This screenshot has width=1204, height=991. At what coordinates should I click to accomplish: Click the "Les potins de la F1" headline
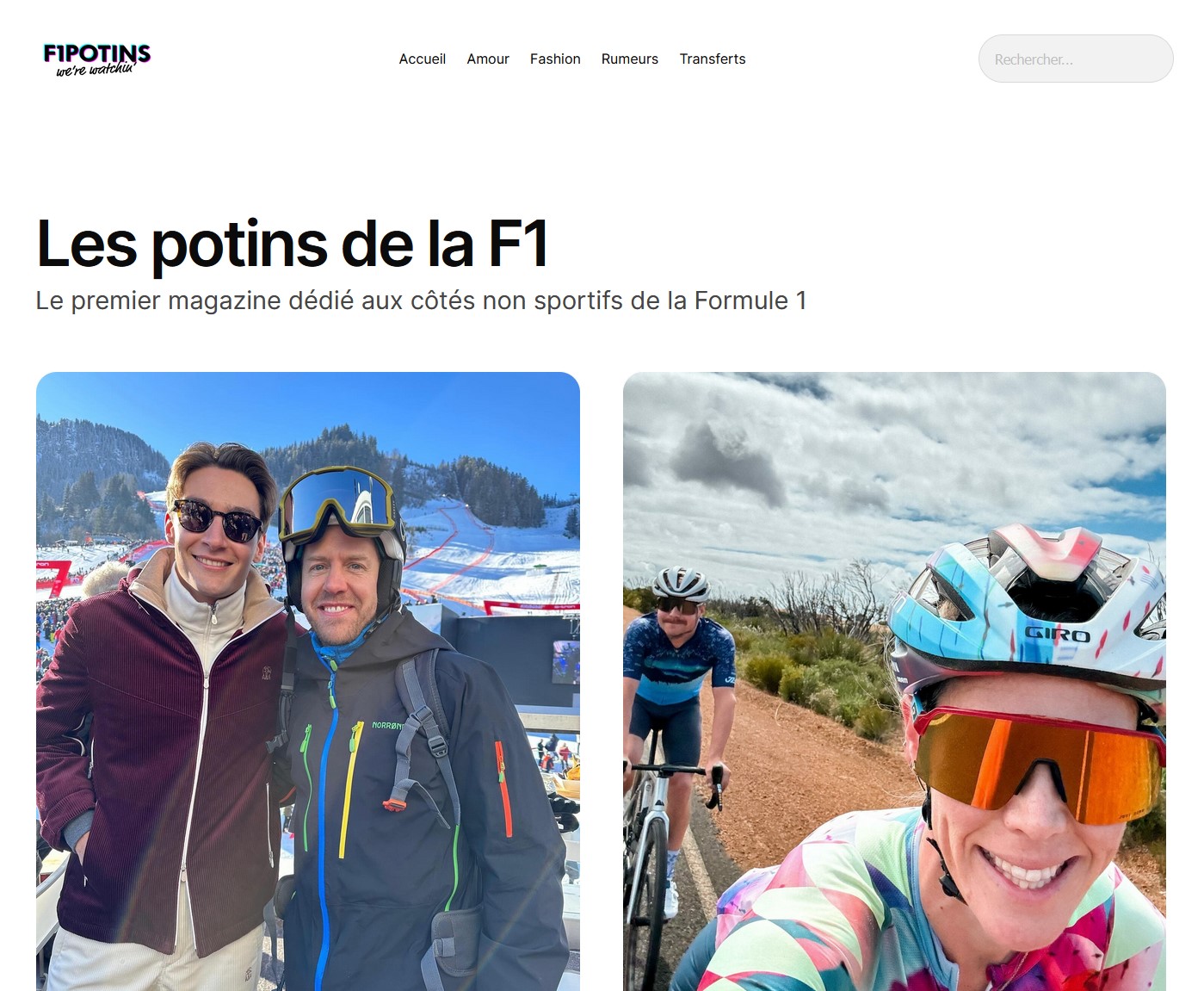pyautogui.click(x=292, y=244)
